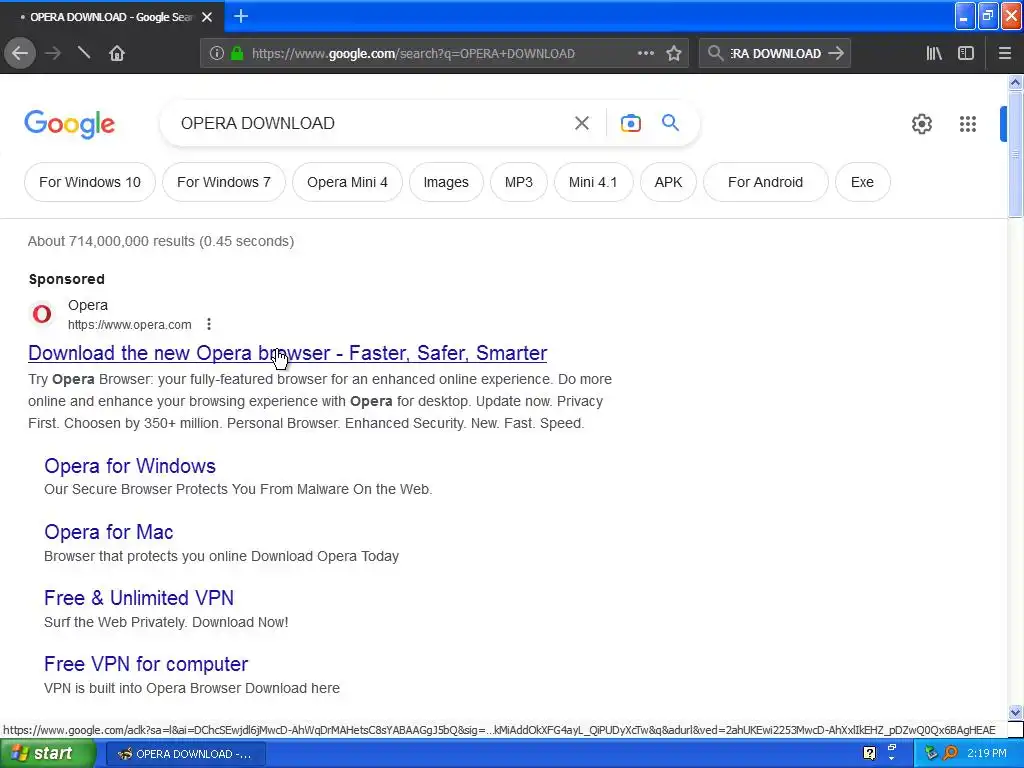Click the taskbar clock 2:19 PM
1024x768 pixels.
[987, 754]
